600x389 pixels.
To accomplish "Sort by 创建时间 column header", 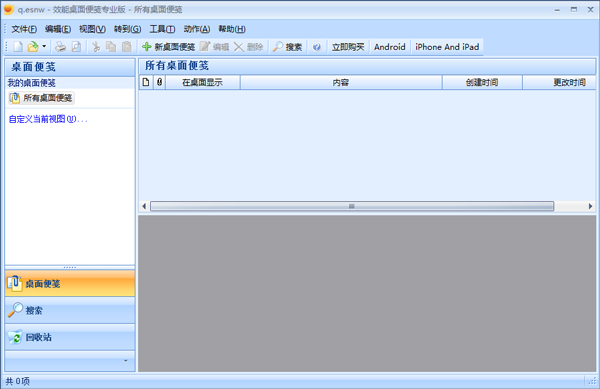I will click(x=482, y=82).
